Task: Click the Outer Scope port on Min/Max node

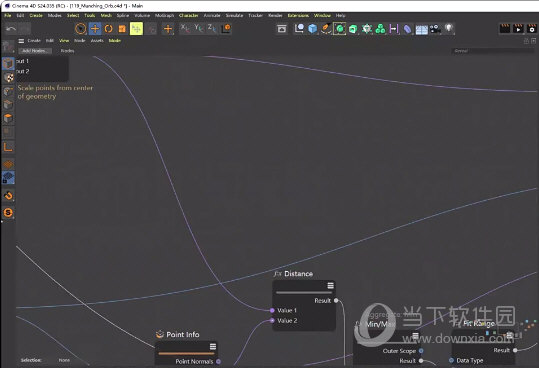Action: pos(421,351)
